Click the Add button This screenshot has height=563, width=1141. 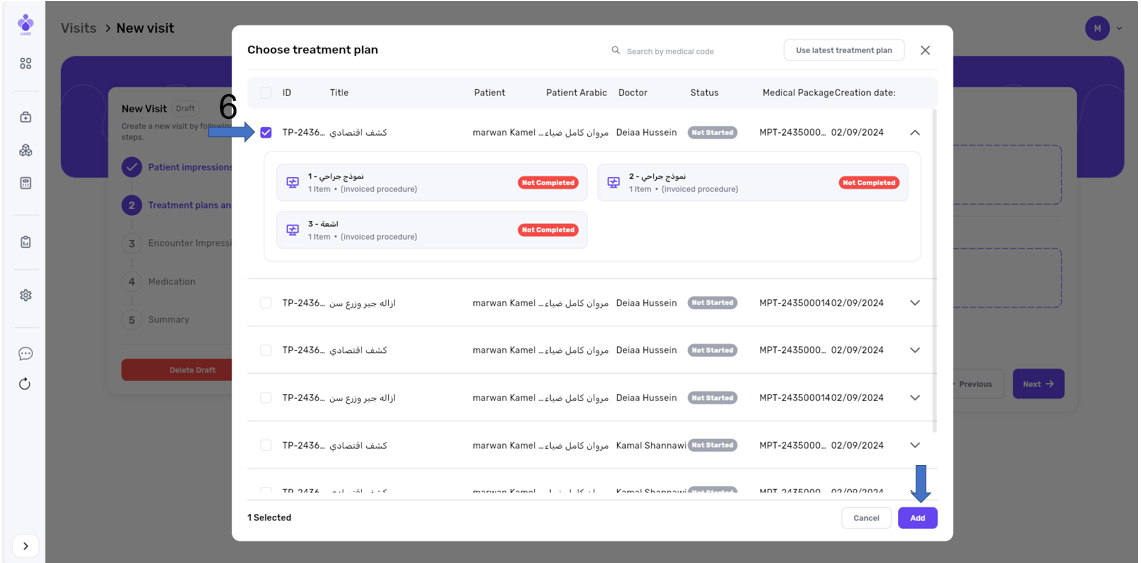click(917, 518)
